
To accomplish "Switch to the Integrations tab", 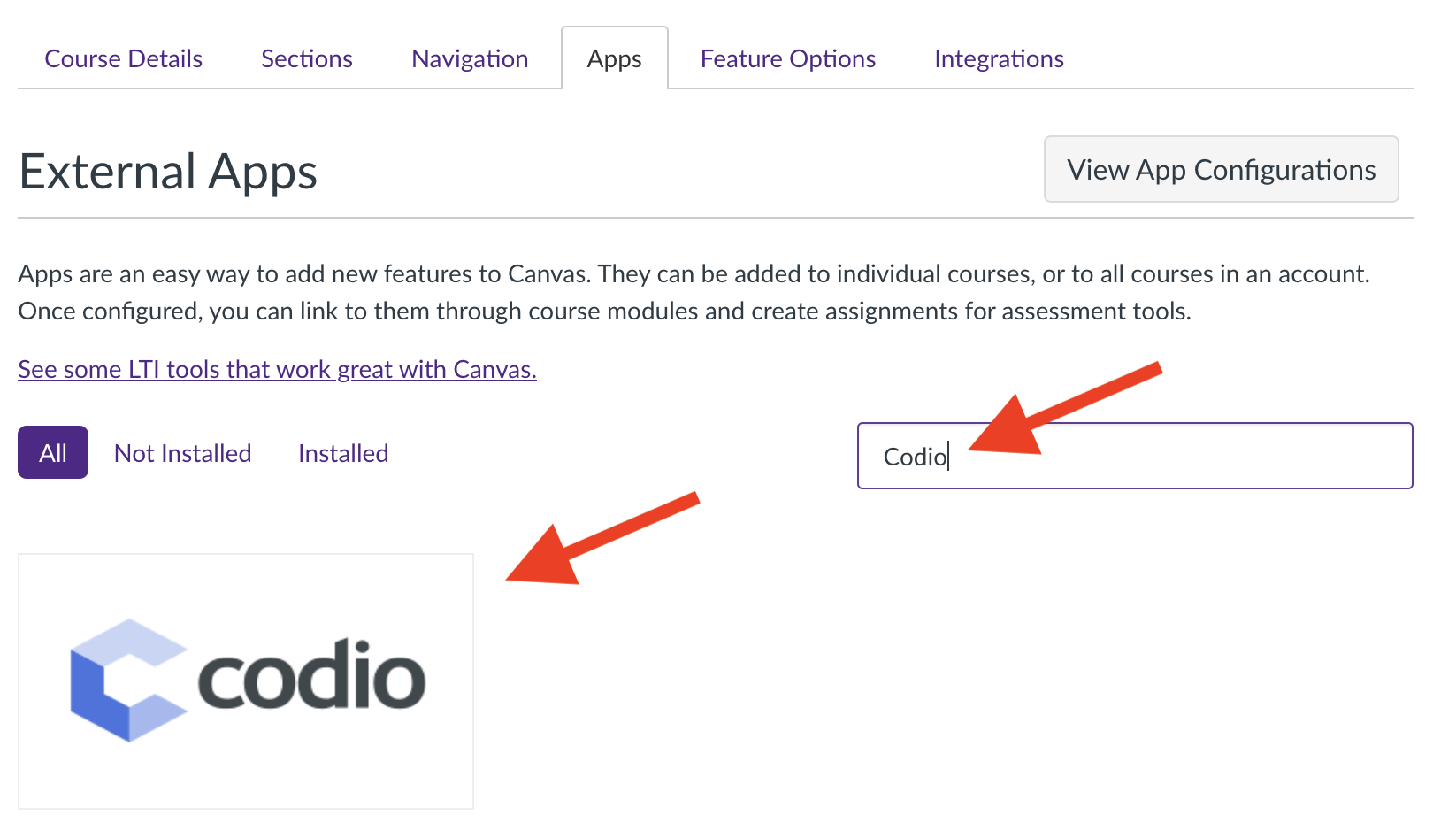I will click(x=999, y=59).
